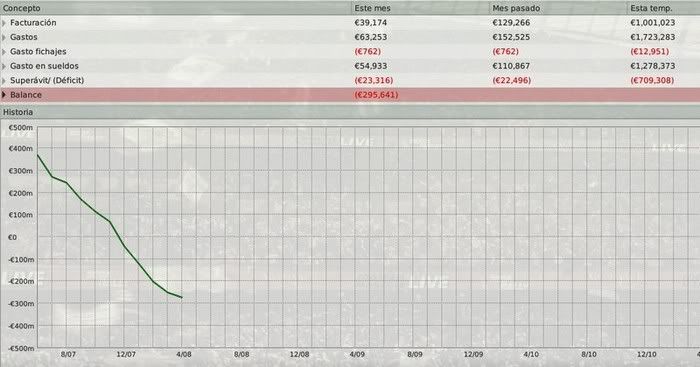Click the Gasto en sueldos label
The height and width of the screenshot is (367, 700).
pos(44,66)
